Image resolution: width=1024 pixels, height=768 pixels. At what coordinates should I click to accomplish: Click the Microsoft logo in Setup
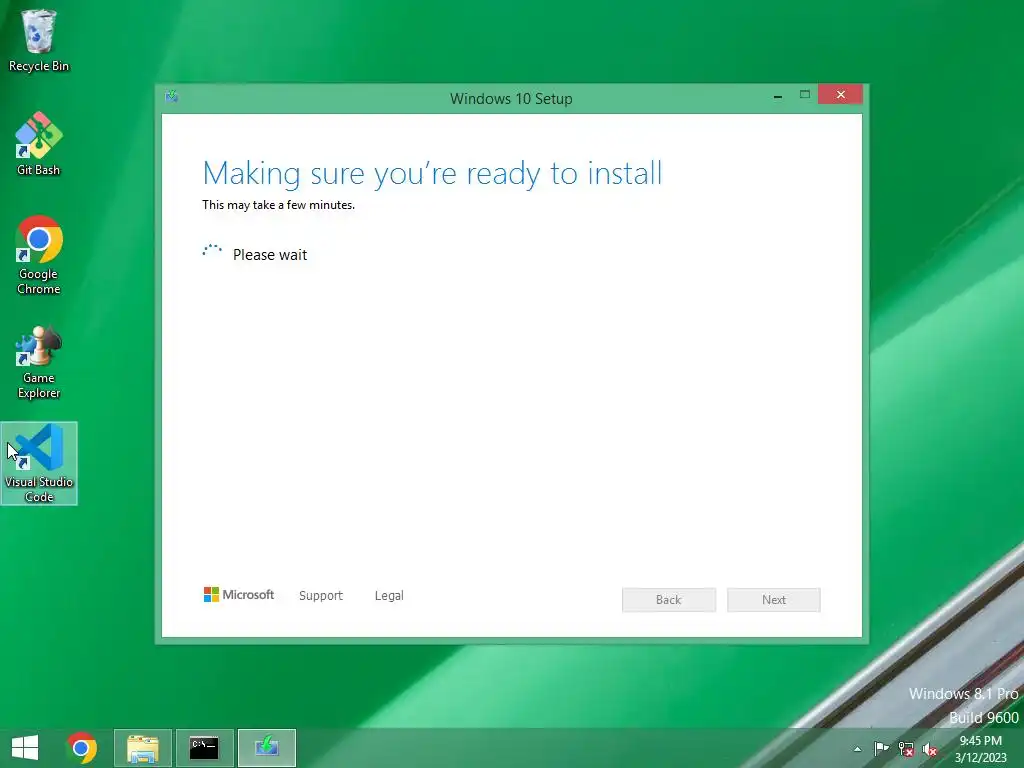click(x=239, y=595)
